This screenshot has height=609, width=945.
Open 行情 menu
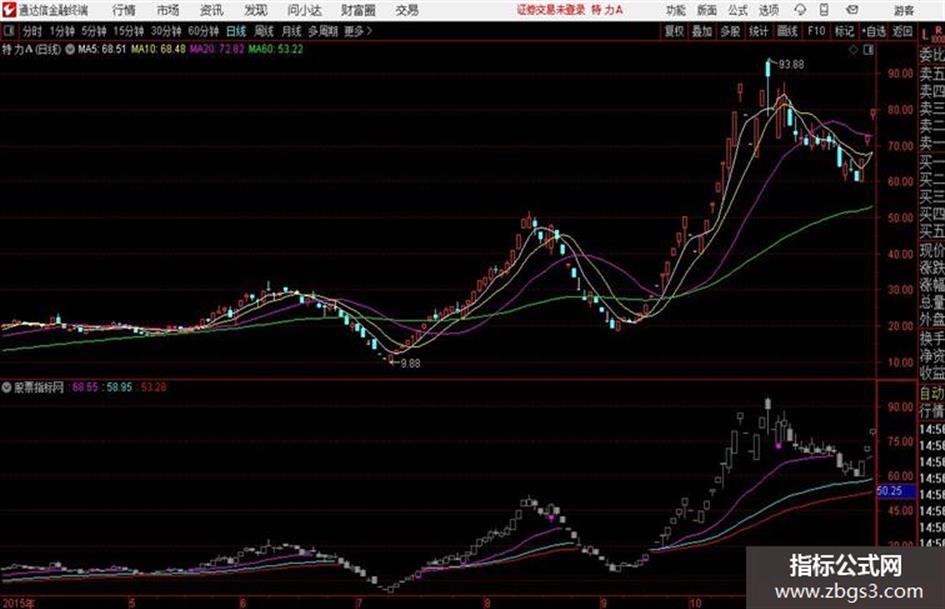(124, 10)
